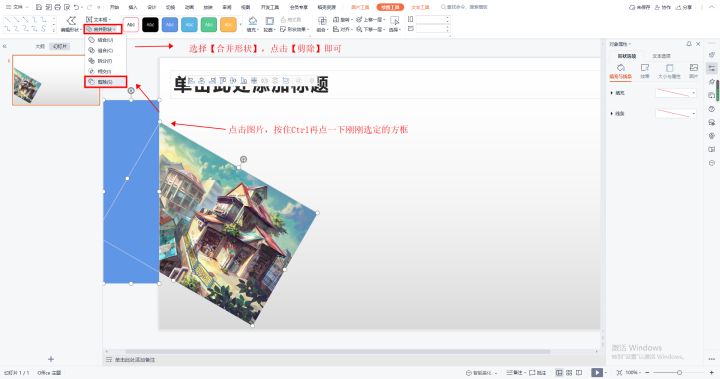Start slideshow with the play button
The width and height of the screenshot is (720, 379).
click(x=596, y=373)
